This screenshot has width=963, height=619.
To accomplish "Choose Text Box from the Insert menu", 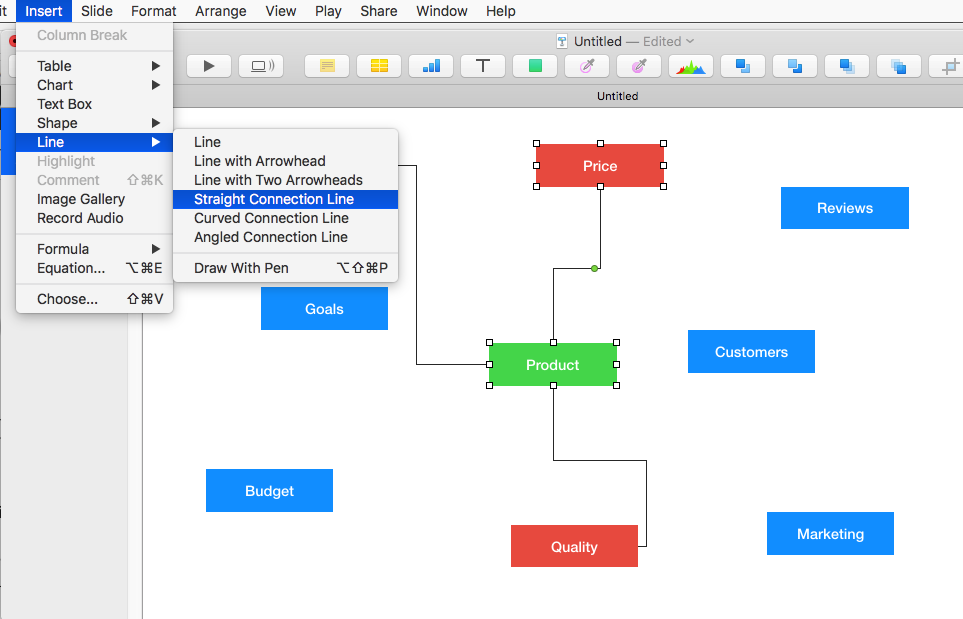I will (94, 104).
